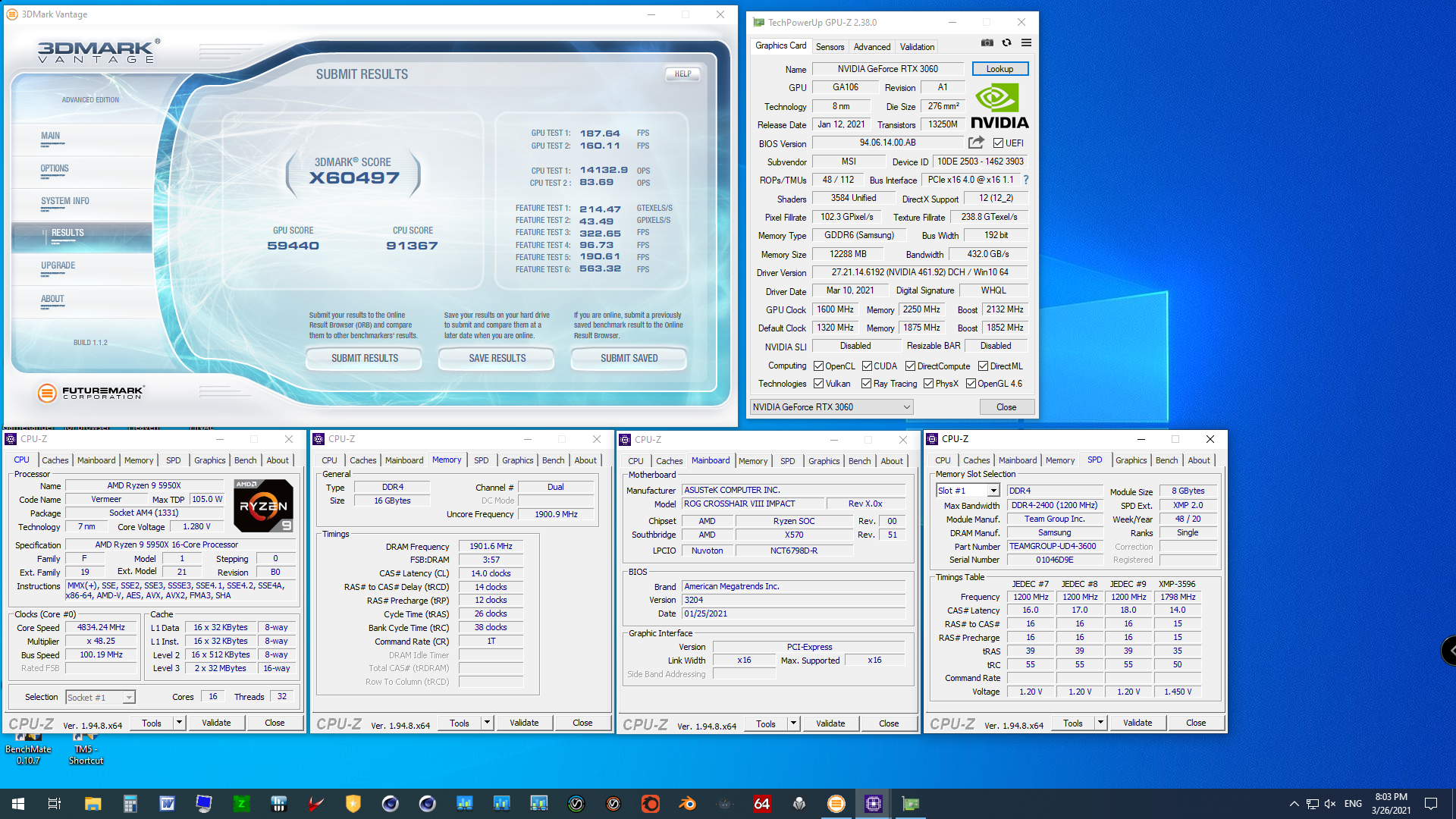Open Calculator from the taskbar
This screenshot has height=819, width=1456.
point(130,804)
